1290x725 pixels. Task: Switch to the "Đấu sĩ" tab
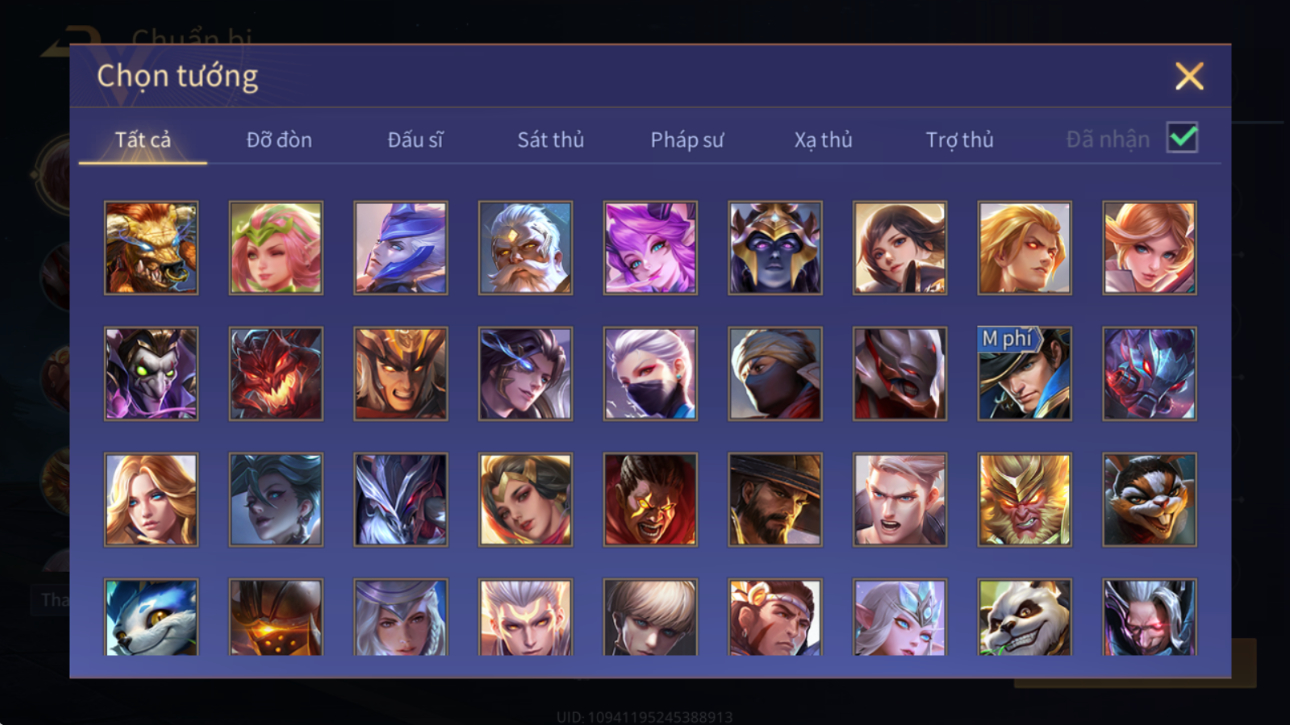(x=415, y=140)
